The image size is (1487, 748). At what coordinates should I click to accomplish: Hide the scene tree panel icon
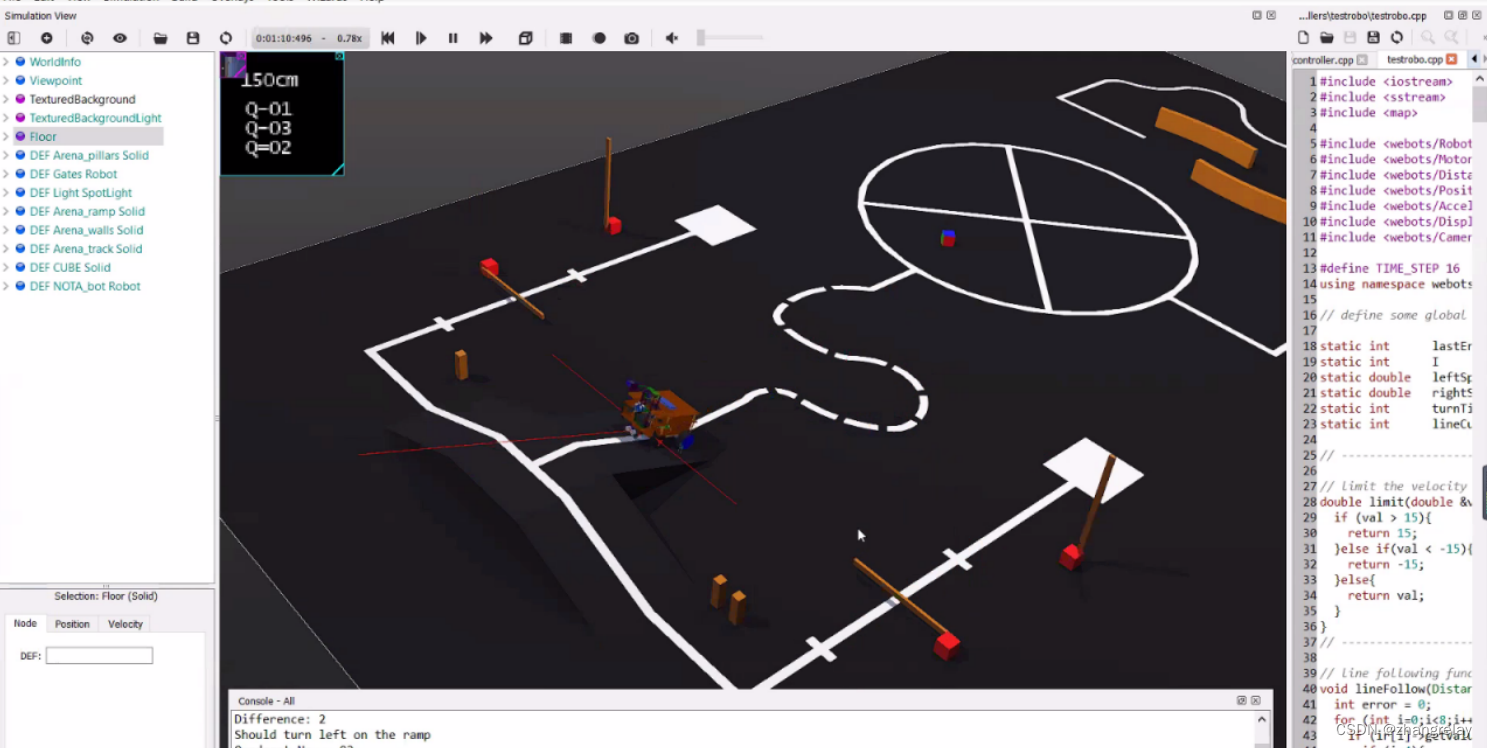coord(14,38)
